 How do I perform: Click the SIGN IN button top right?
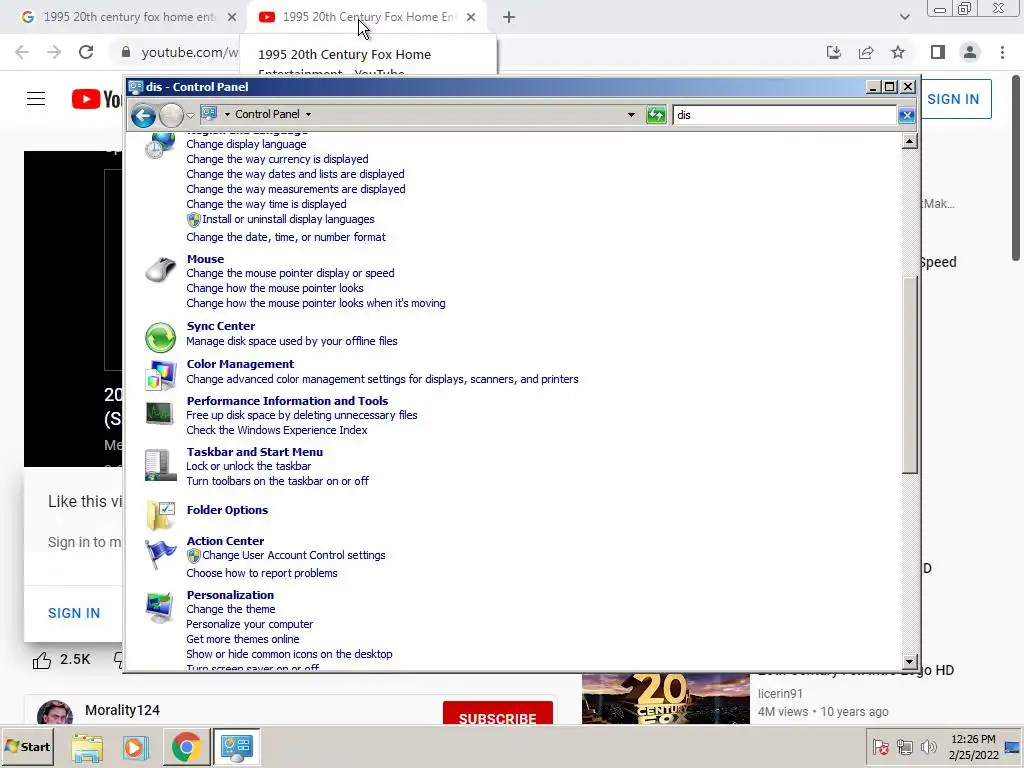coord(955,99)
